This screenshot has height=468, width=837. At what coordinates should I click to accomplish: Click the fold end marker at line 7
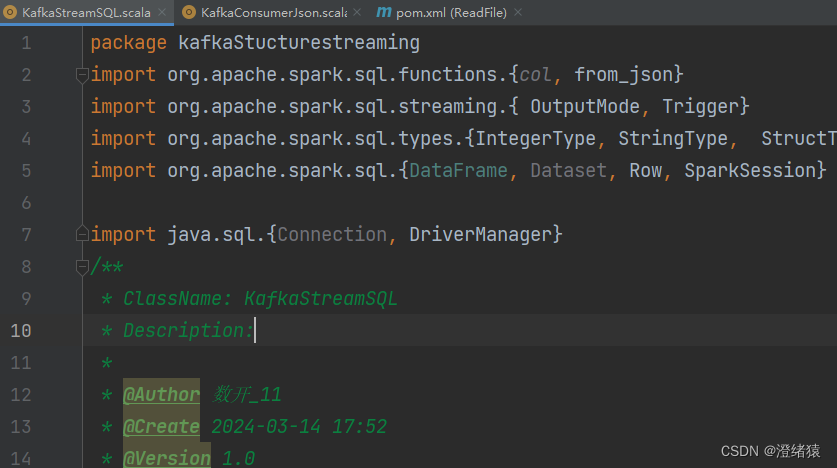tap(82, 233)
